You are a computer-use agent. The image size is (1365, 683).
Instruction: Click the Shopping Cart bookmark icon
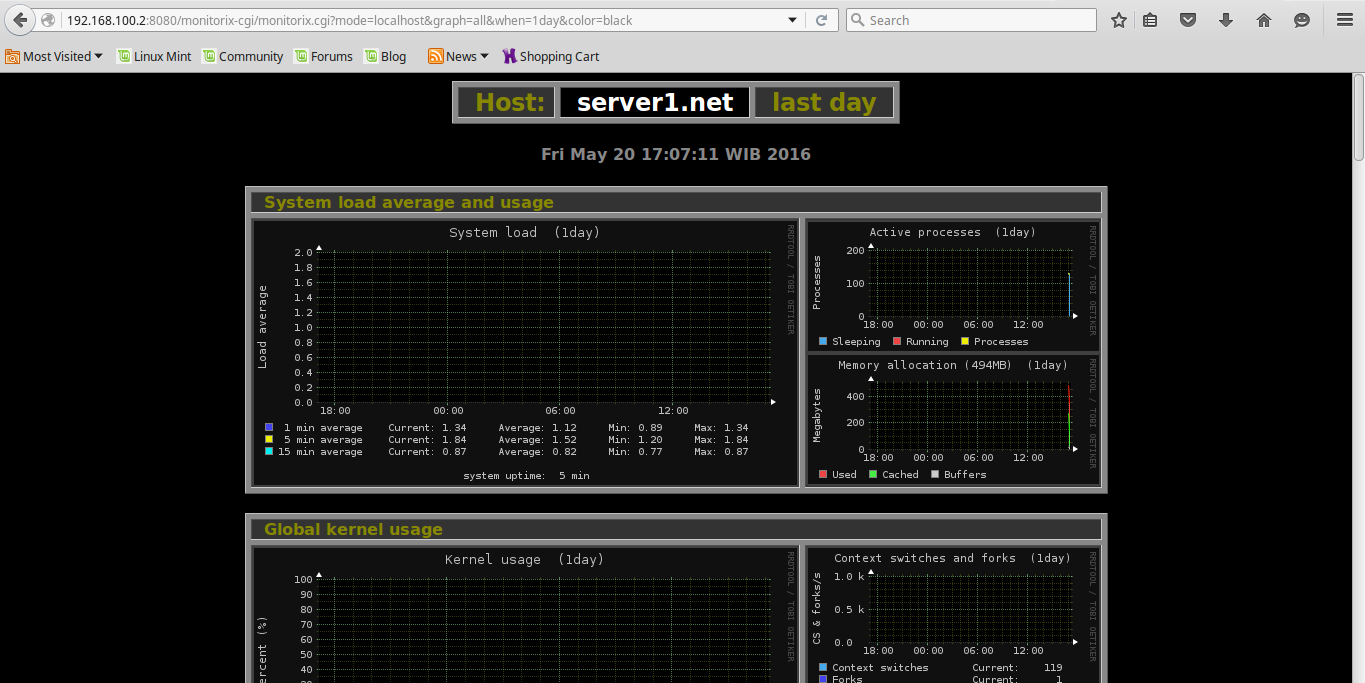tap(509, 57)
